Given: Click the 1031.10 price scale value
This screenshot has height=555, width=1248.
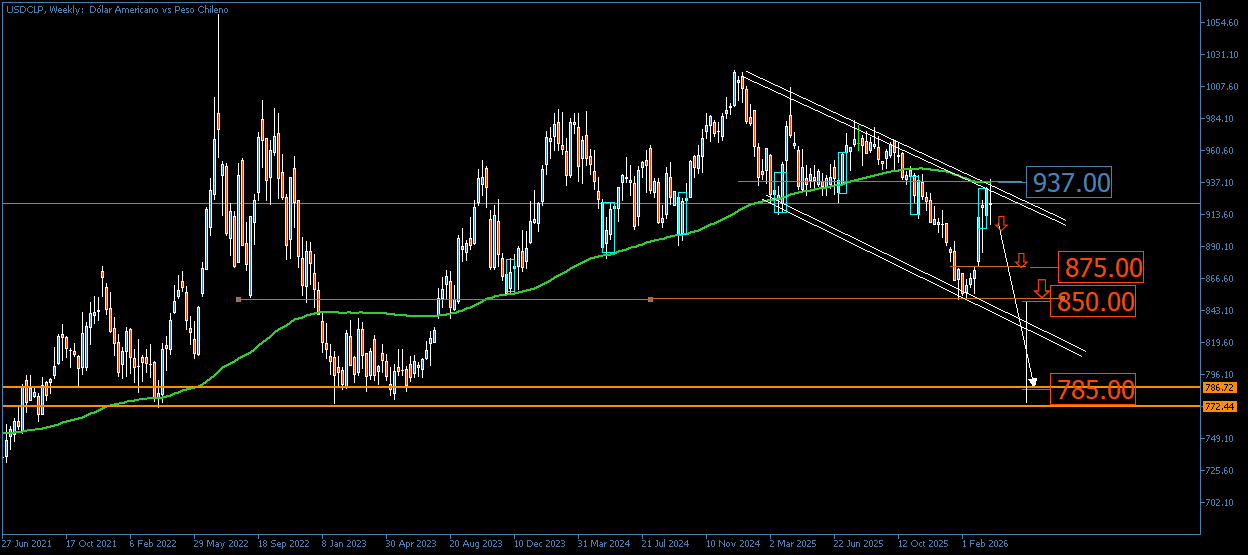Looking at the screenshot, I should (1222, 54).
